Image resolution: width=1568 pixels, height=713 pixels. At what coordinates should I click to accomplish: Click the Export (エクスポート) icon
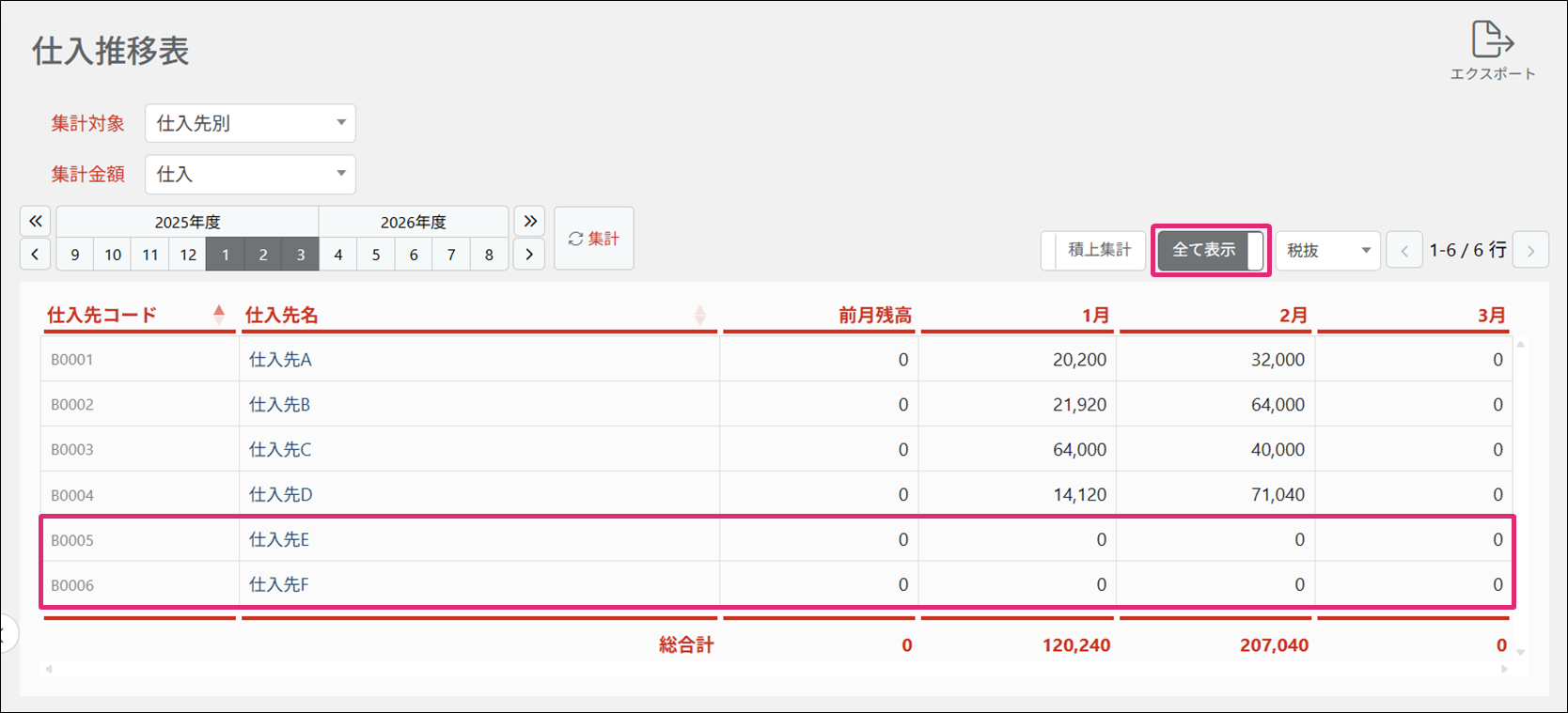[1492, 41]
